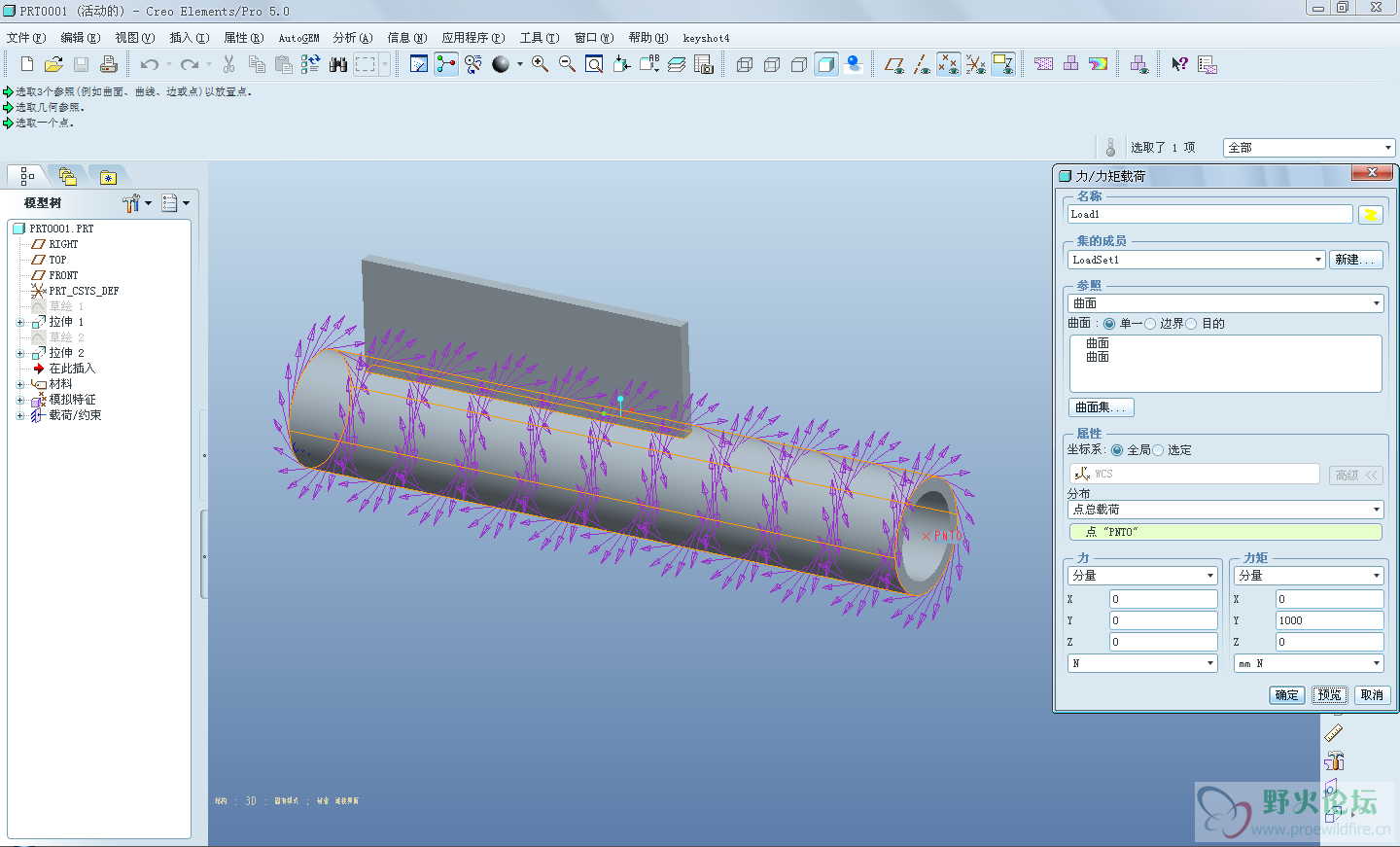Click the Print toolbar icon
Viewport: 1400px width, 847px height.
coord(108,64)
